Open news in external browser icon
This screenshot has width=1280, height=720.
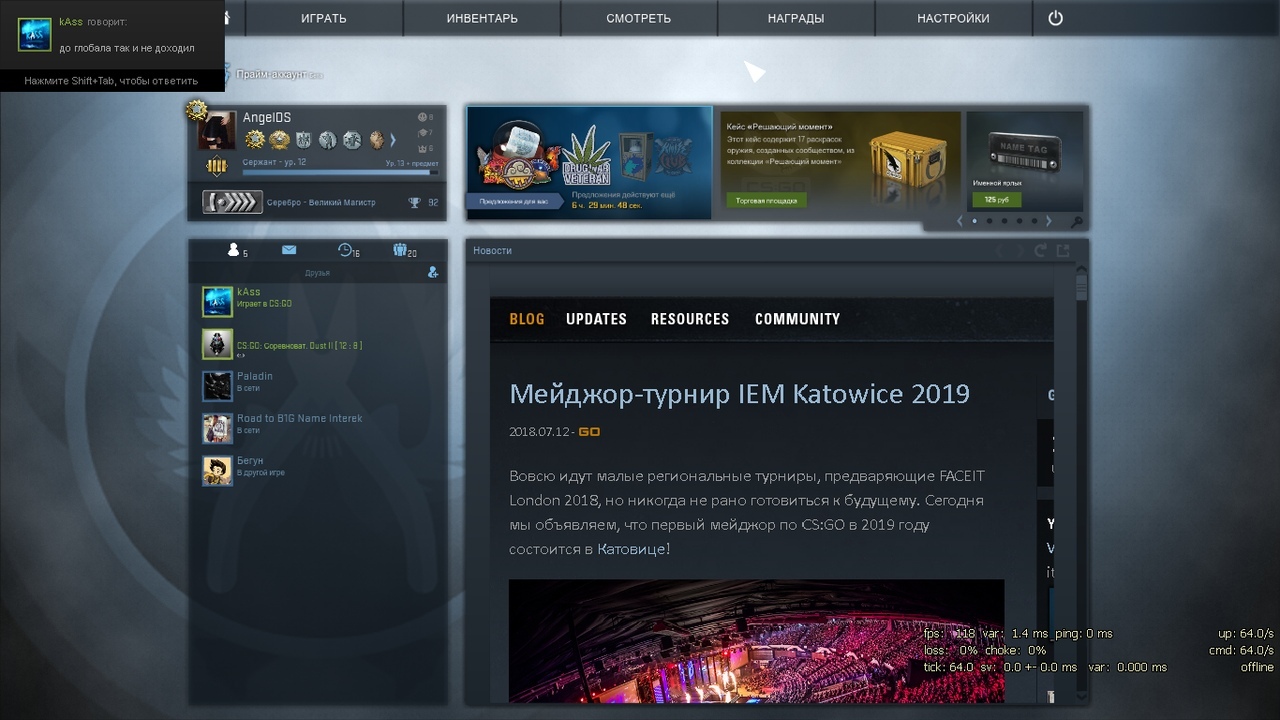pos(1063,251)
